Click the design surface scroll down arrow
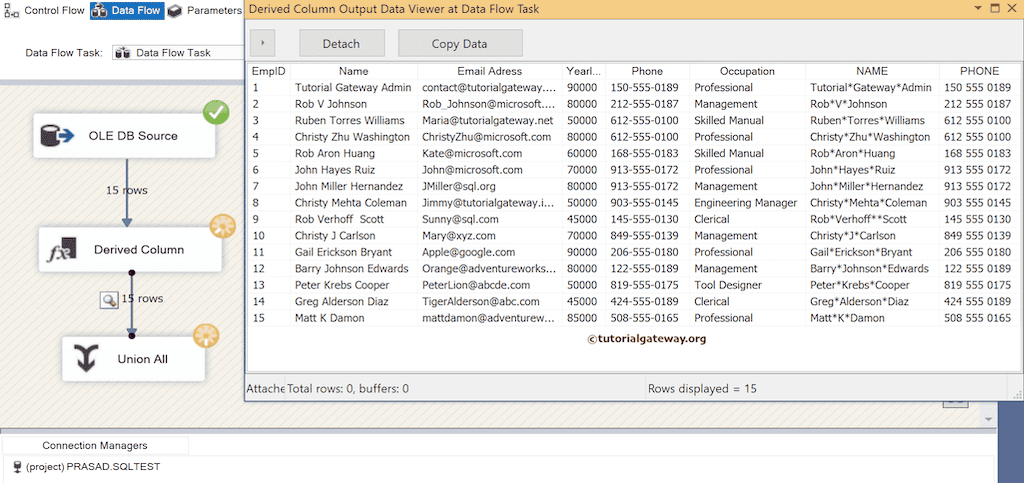 click(988, 419)
